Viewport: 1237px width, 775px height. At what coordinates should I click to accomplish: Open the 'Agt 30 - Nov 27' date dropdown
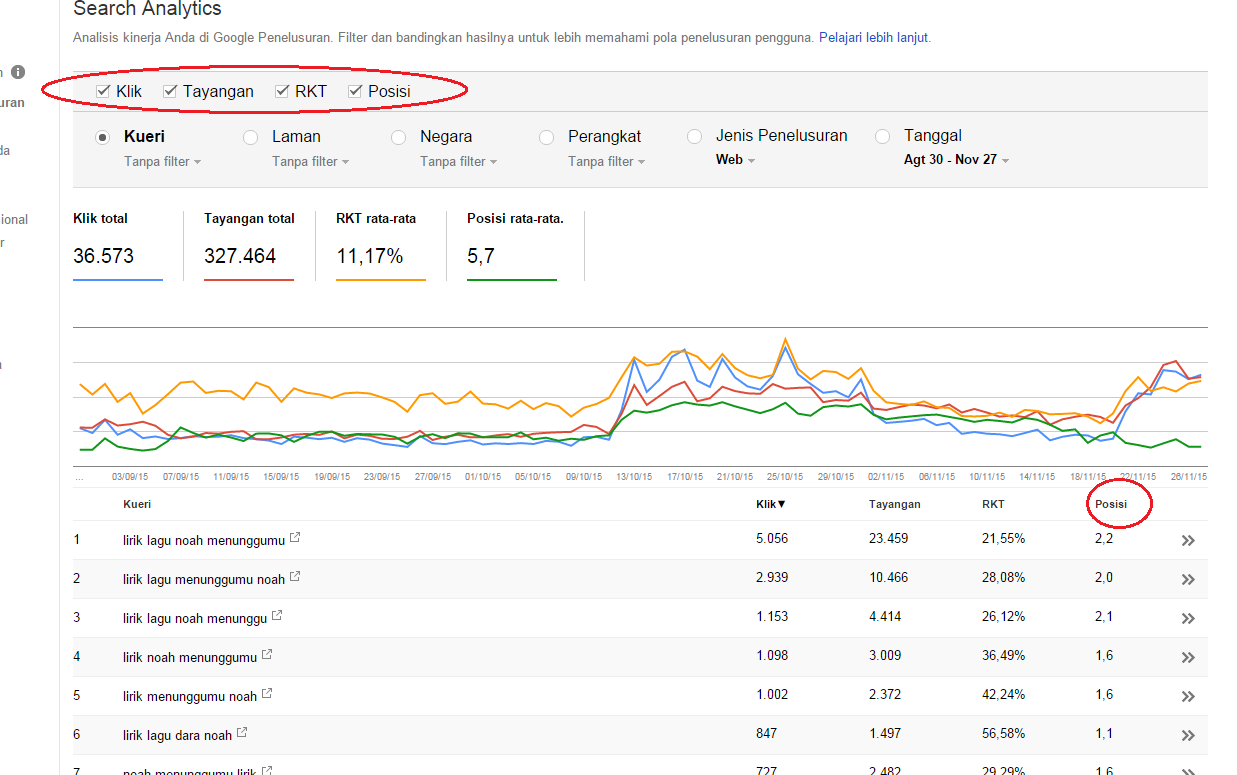tap(956, 160)
